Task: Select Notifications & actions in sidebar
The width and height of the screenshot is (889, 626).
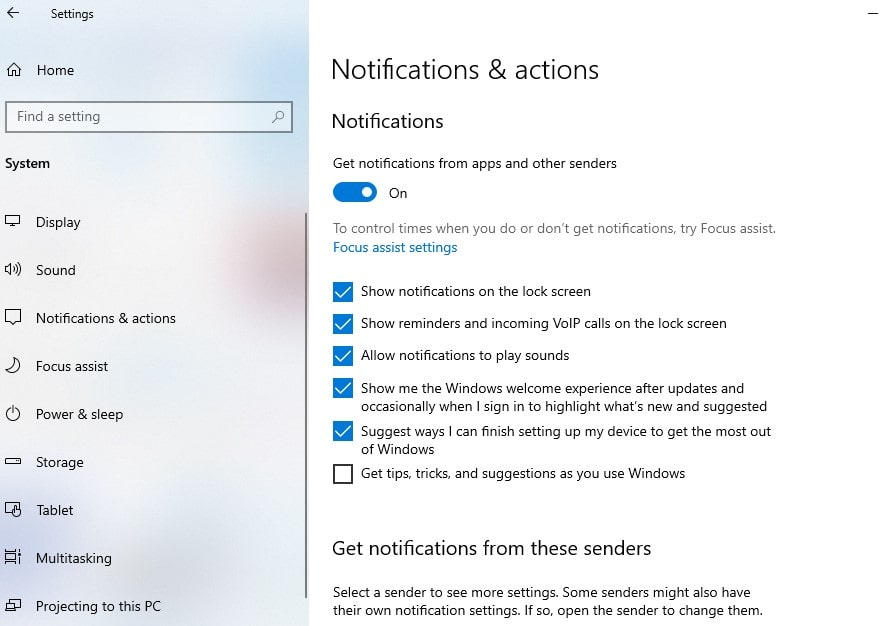Action: pos(105,318)
